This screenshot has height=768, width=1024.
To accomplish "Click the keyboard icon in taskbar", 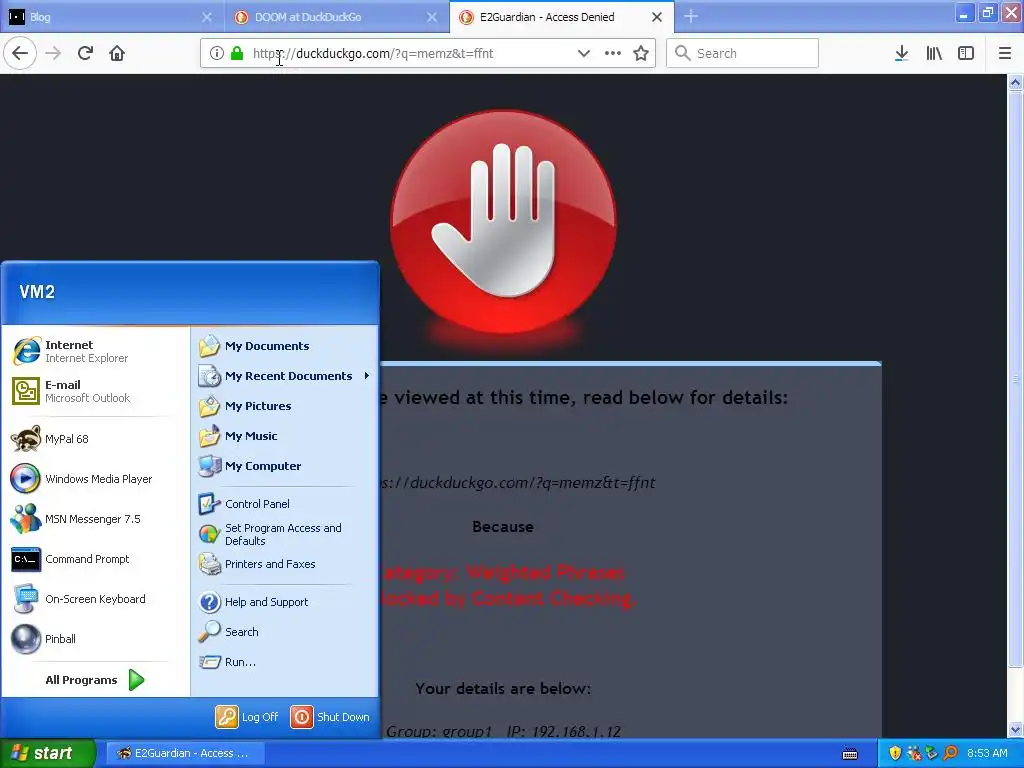I will tap(850, 754).
